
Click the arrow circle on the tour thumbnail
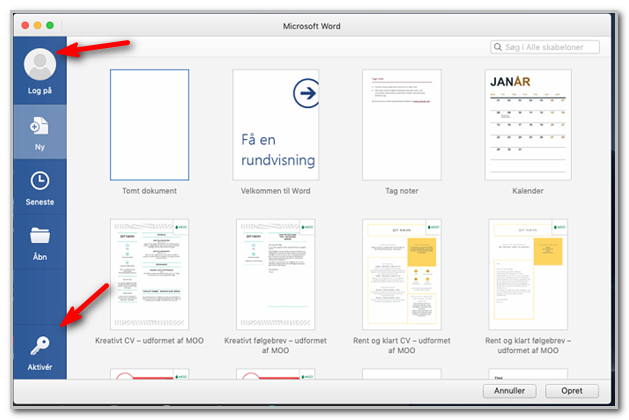pos(306,93)
